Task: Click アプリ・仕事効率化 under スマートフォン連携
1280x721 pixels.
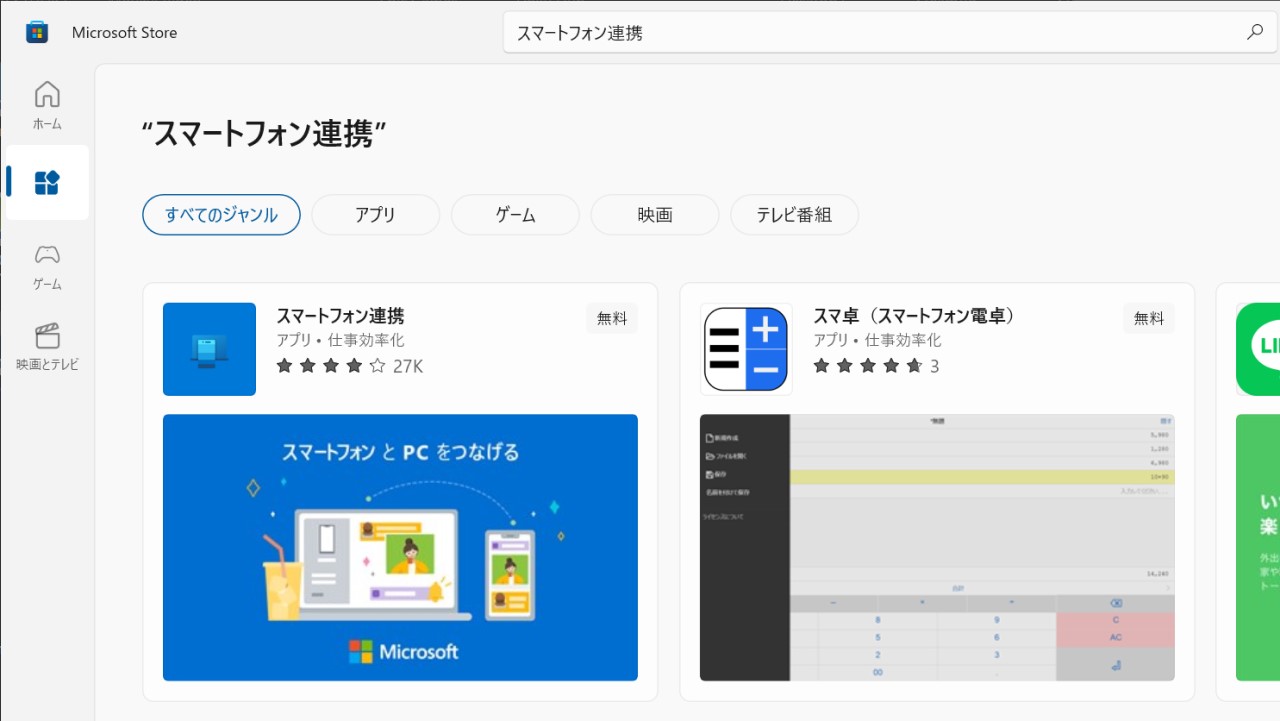Action: click(x=340, y=340)
